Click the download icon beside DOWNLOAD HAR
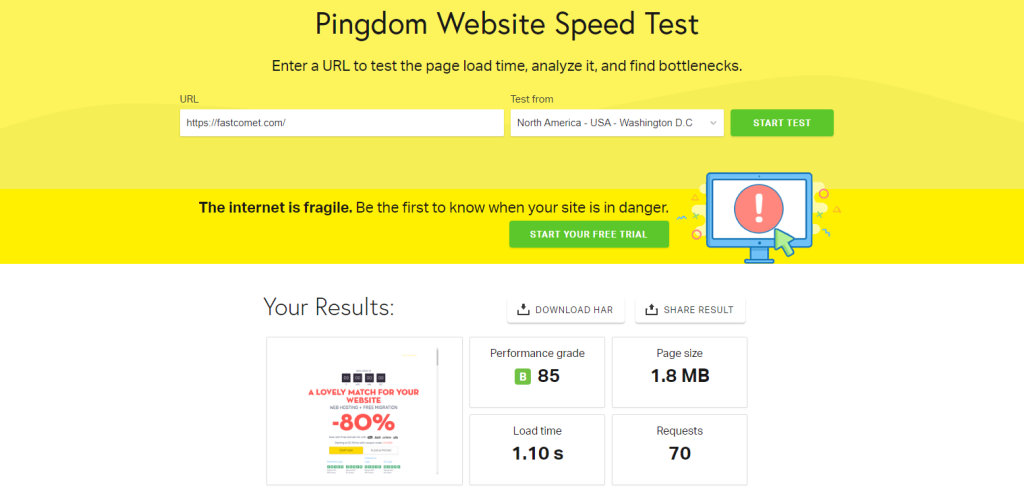 pyautogui.click(x=522, y=310)
